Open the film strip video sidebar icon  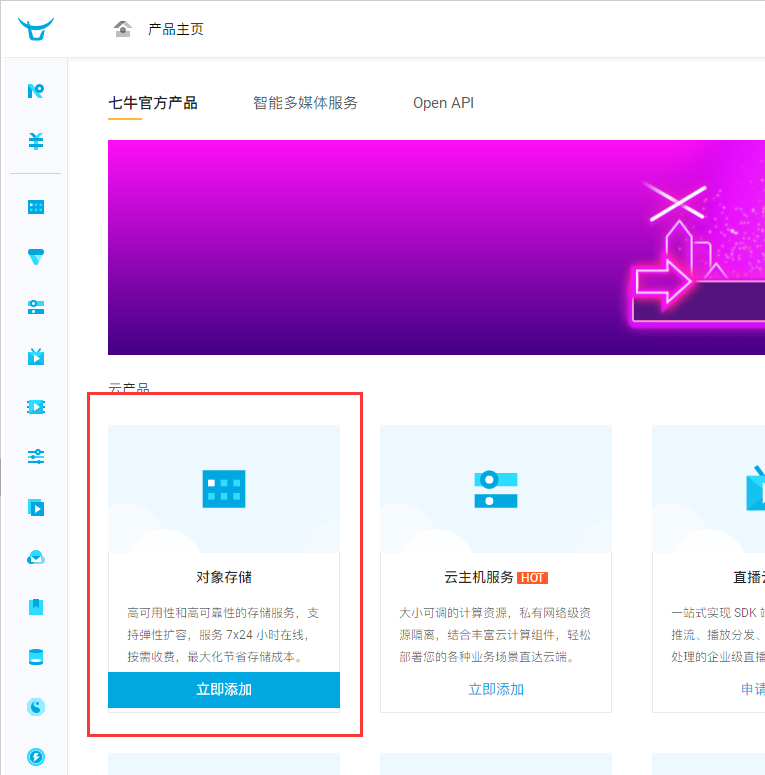point(36,407)
